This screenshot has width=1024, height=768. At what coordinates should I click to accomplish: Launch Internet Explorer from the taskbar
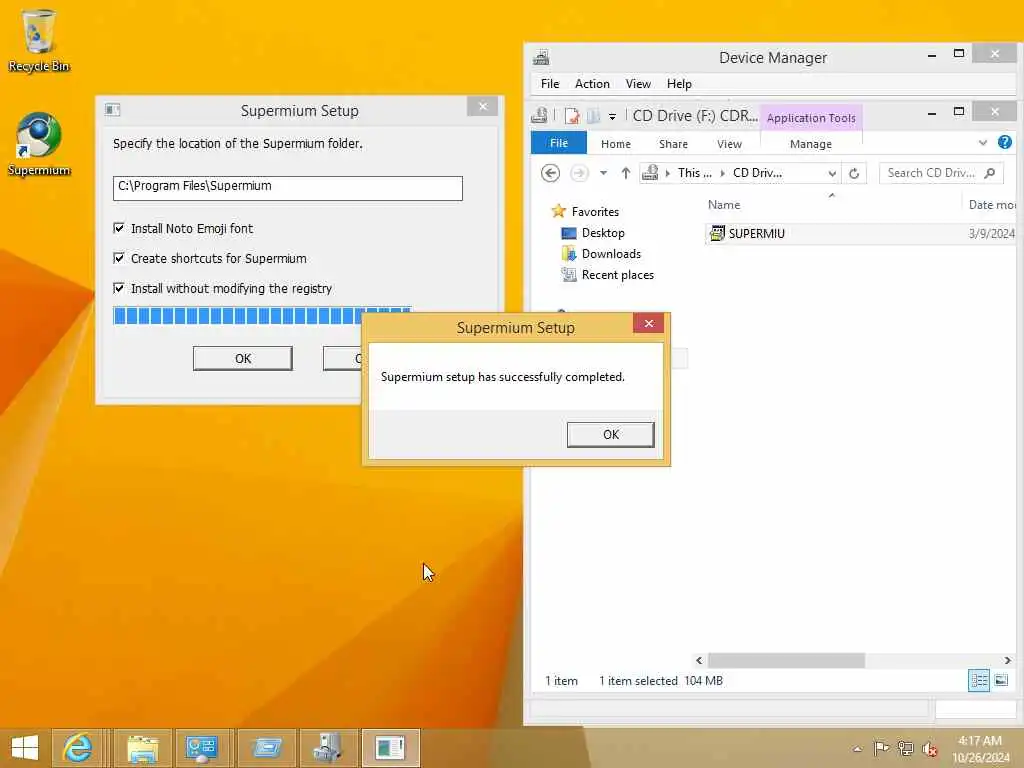(77, 748)
